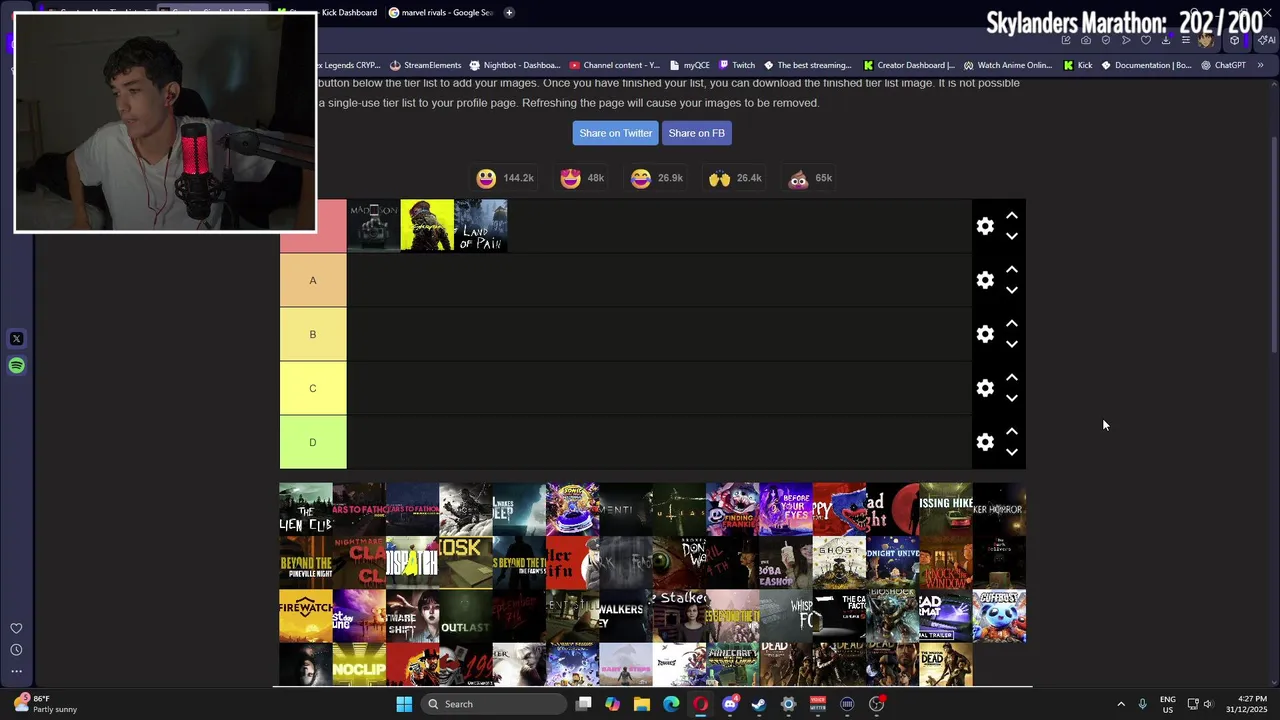Open the heart favorites icon in sidebar

[16, 628]
